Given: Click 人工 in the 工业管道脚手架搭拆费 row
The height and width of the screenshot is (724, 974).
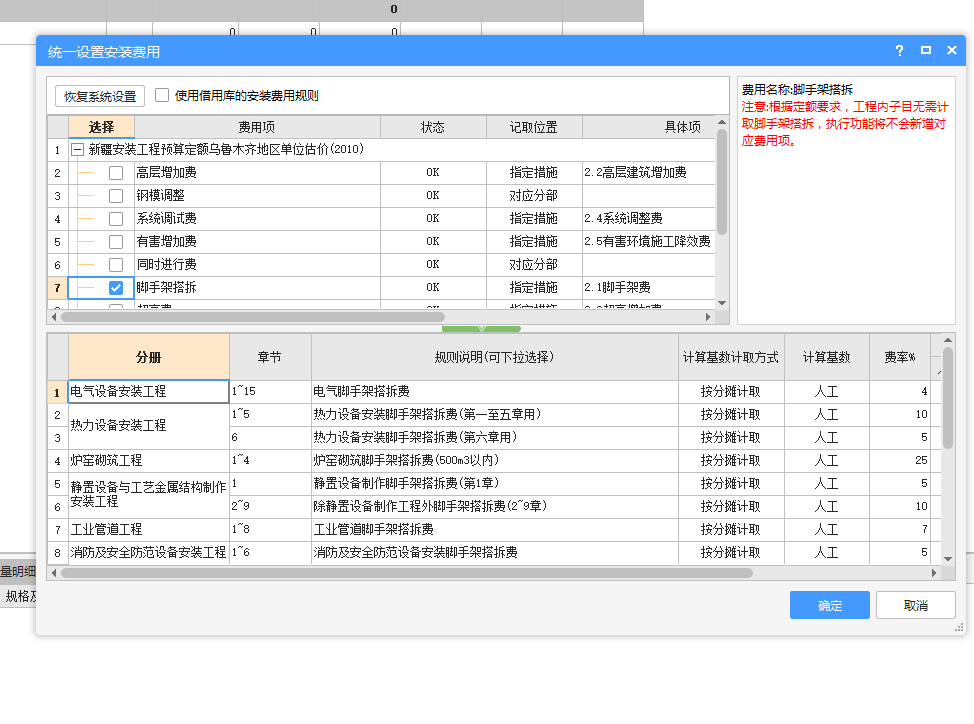Looking at the screenshot, I should point(827,530).
